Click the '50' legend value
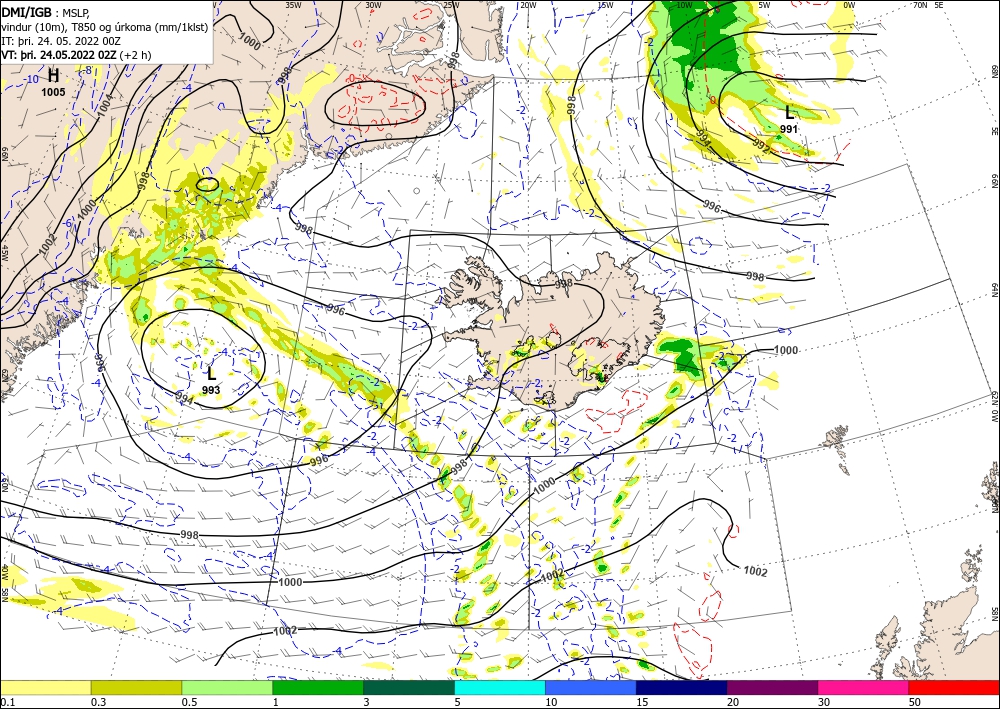Image resolution: width=1000 pixels, height=709 pixels. point(915,702)
